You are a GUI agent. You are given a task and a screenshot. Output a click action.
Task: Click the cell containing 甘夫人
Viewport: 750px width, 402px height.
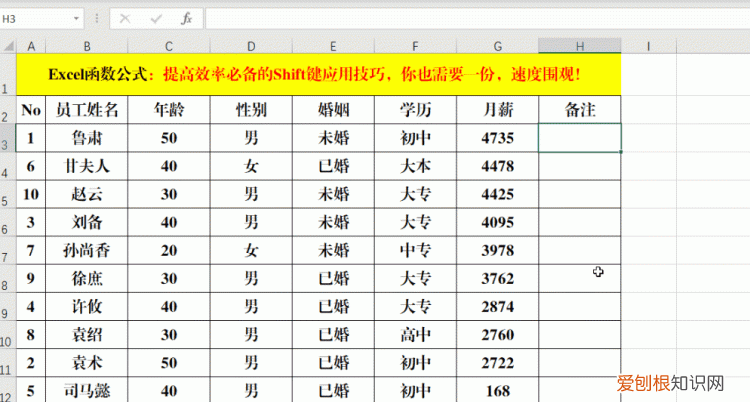87,166
